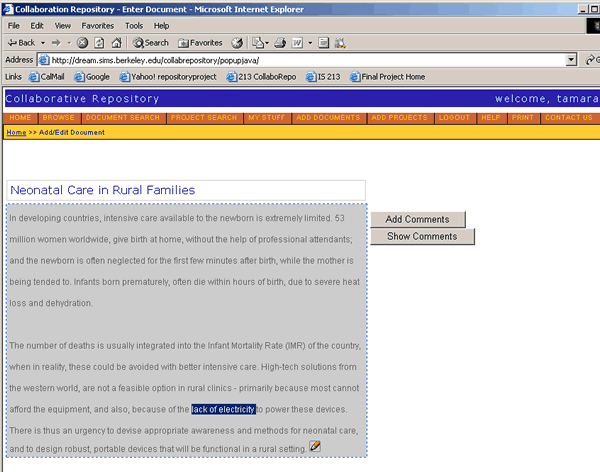Open the View menu
600x472 pixels.
coord(63,26)
